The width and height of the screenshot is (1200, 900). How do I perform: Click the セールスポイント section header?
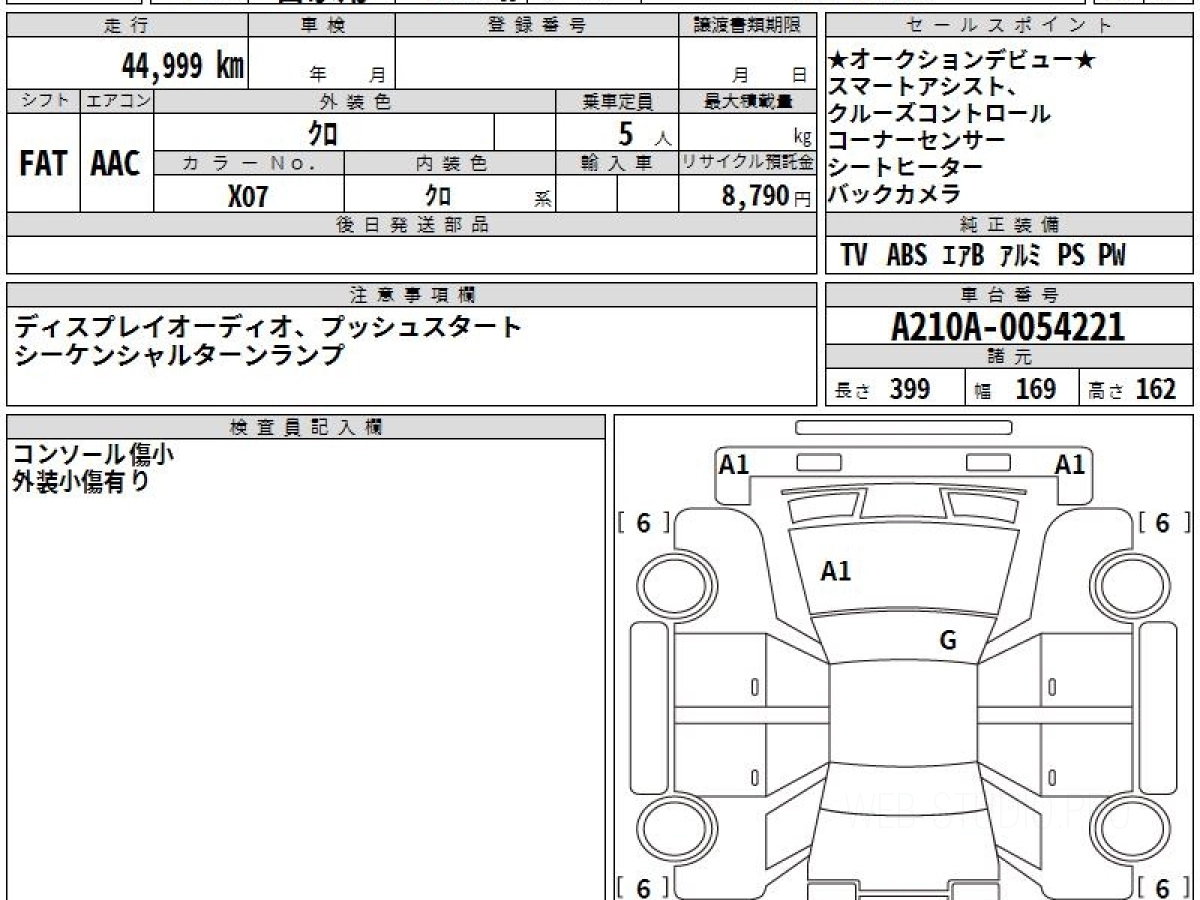1010,26
